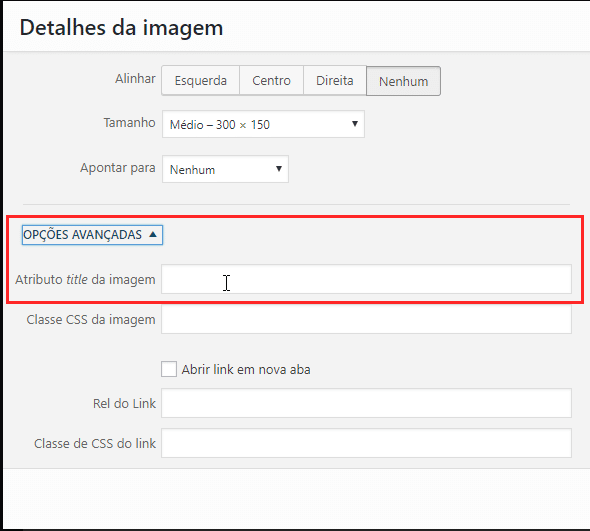Click the Classe de CSS do link label
The width and height of the screenshot is (590, 531).
point(95,443)
